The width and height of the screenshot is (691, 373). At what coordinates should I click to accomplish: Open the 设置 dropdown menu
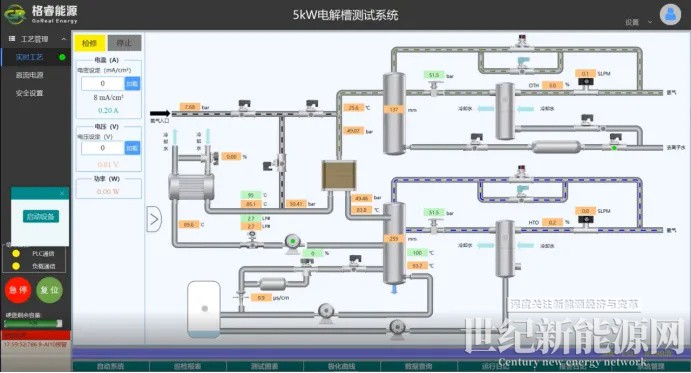(638, 22)
